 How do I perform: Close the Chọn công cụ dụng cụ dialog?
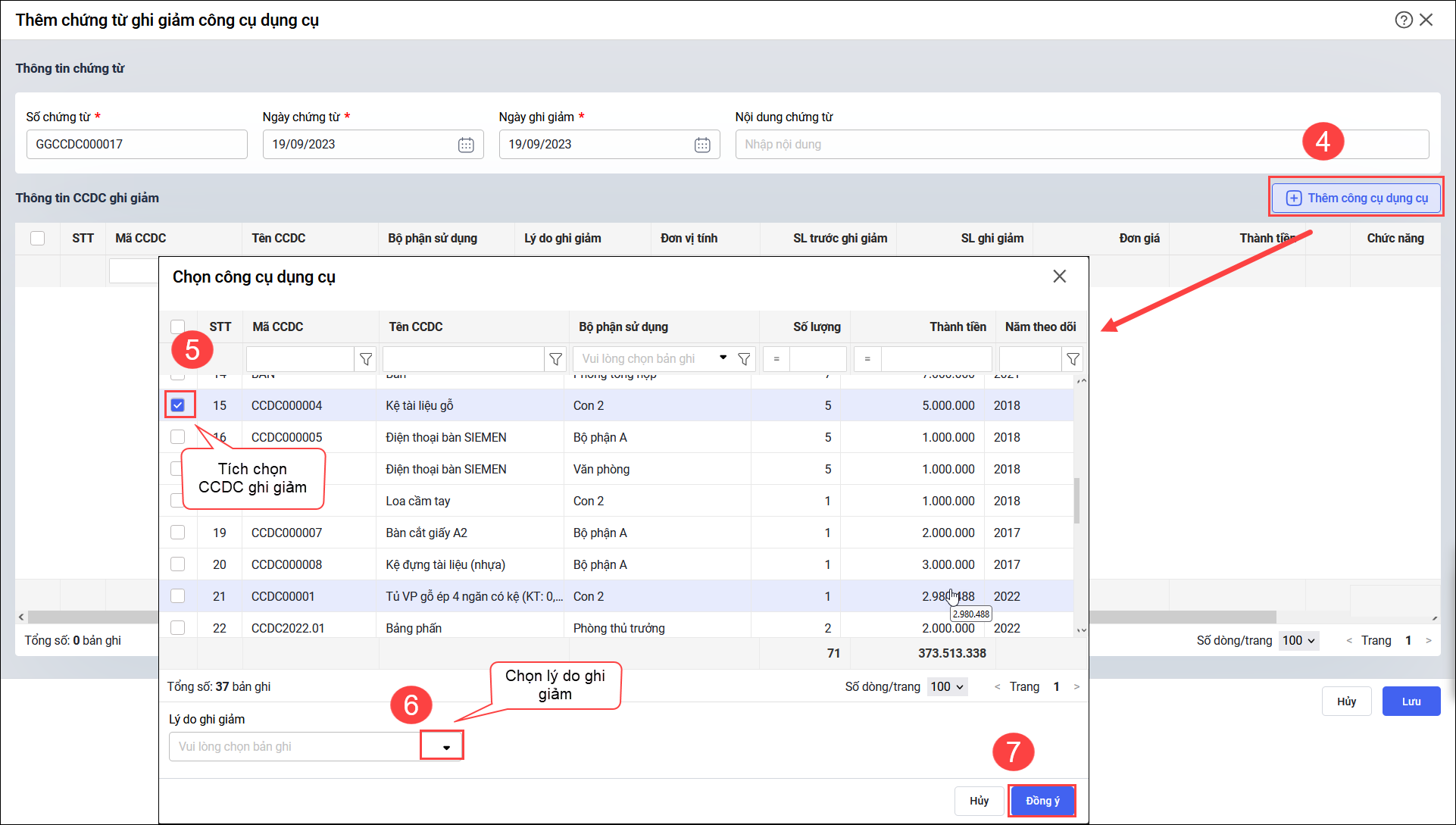[1059, 277]
